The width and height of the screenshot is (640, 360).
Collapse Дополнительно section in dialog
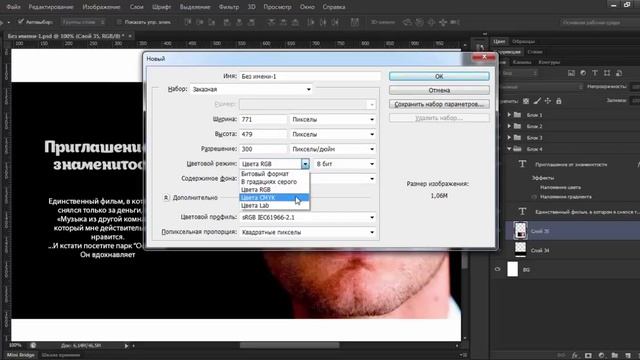(166, 198)
